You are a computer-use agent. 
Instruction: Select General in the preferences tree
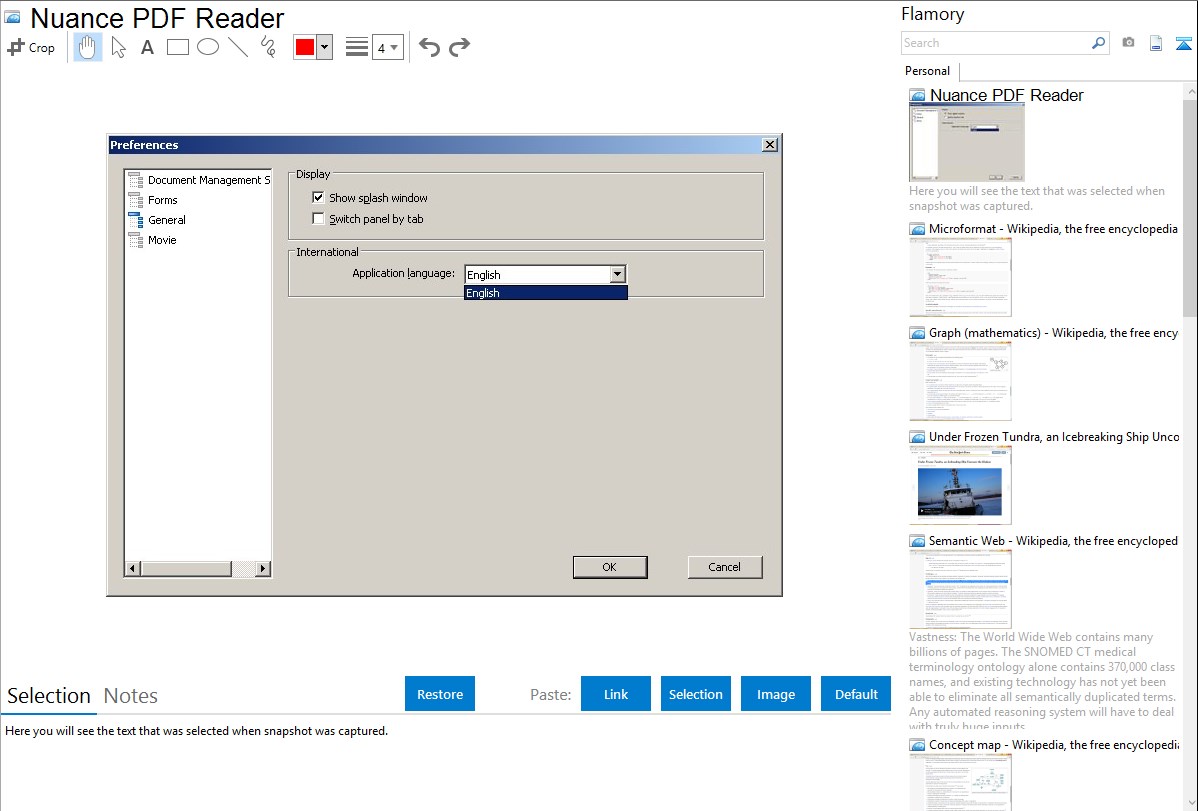click(157, 220)
